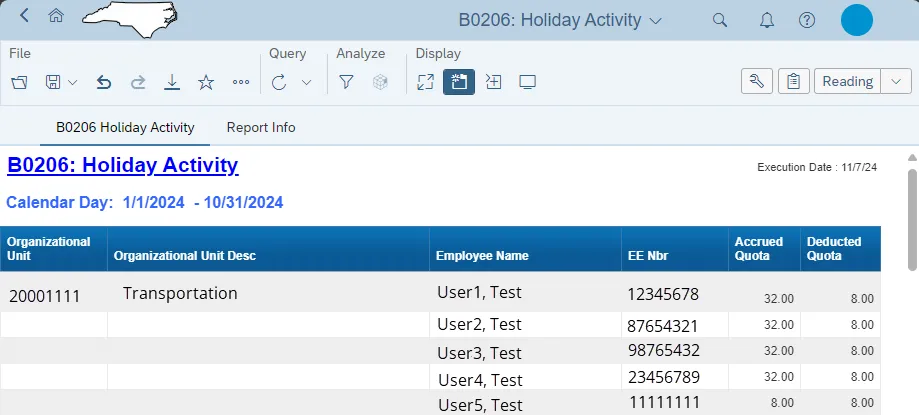Select the B0206 Holiday Activity tab

(x=125, y=128)
